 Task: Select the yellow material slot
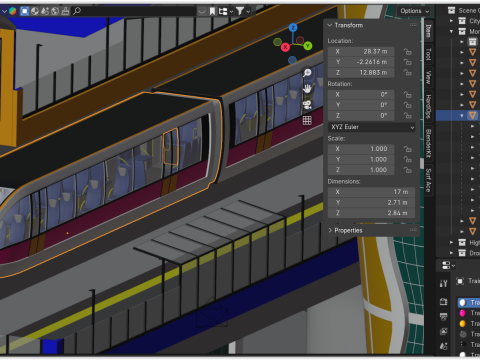click(469, 324)
